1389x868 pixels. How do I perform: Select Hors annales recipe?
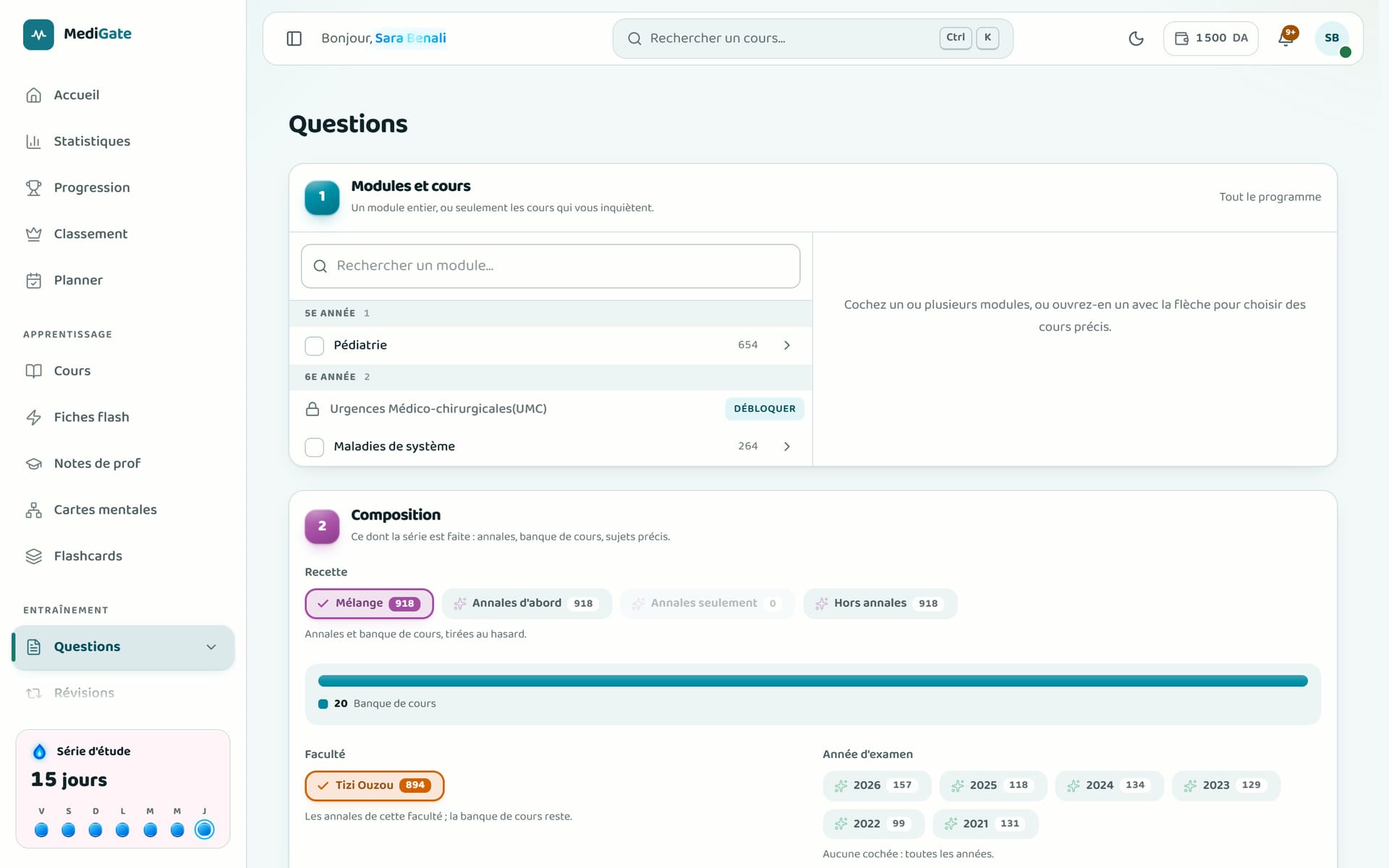tap(880, 603)
